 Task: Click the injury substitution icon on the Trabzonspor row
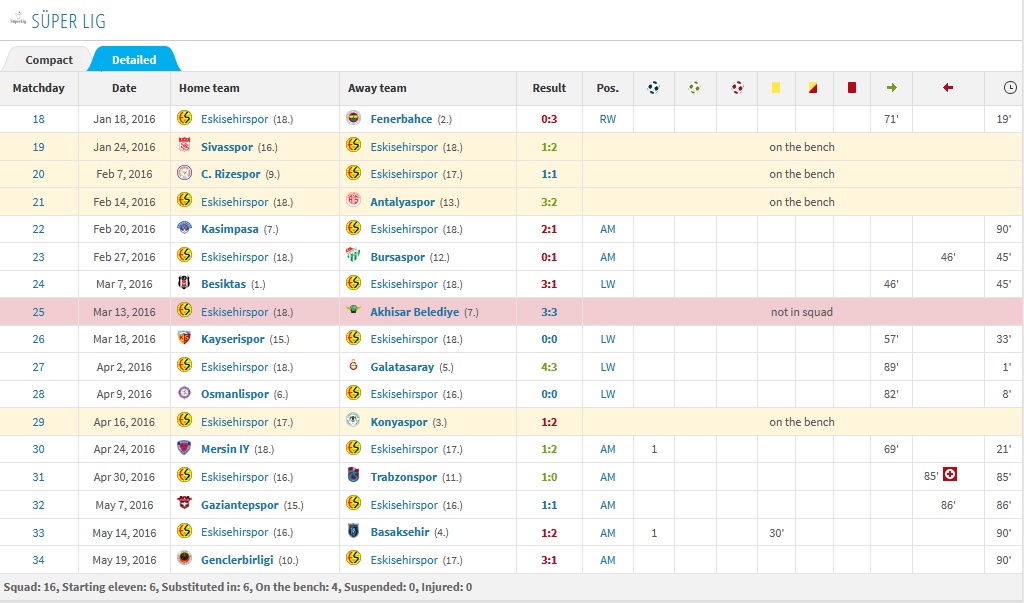(x=950, y=474)
